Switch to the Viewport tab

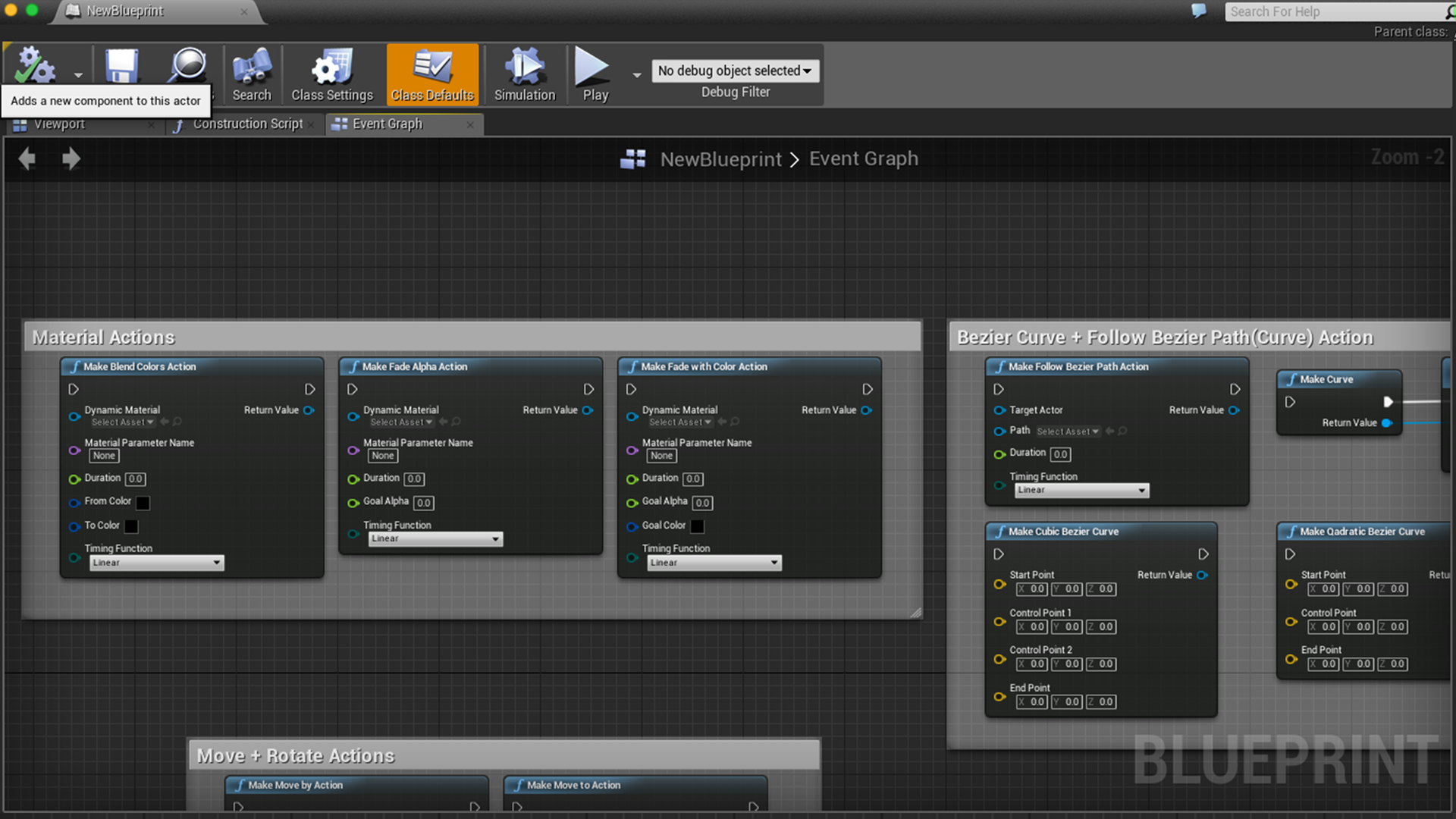point(57,123)
